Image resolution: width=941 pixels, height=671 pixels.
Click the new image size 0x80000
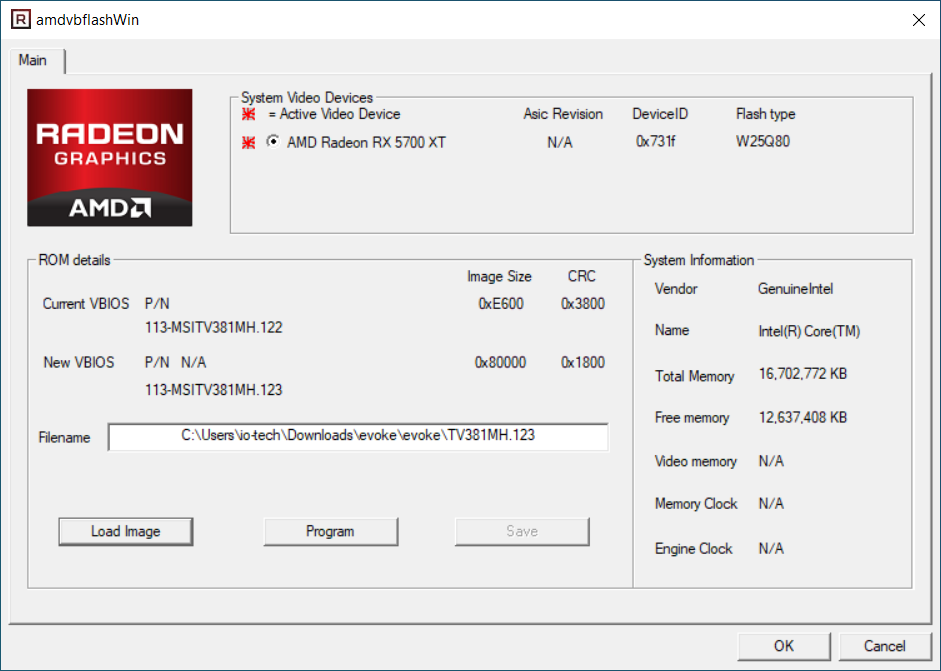(500, 363)
